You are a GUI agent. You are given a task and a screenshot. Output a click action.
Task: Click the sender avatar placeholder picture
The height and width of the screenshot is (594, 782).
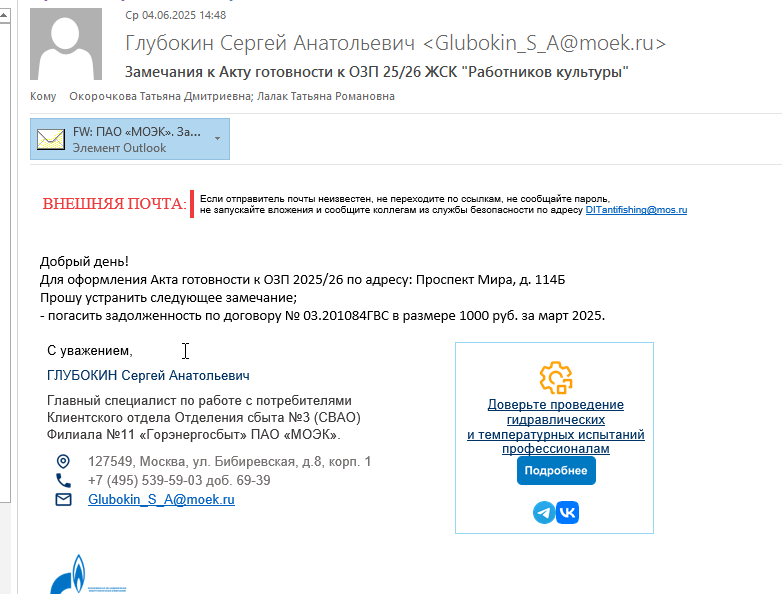[66, 44]
